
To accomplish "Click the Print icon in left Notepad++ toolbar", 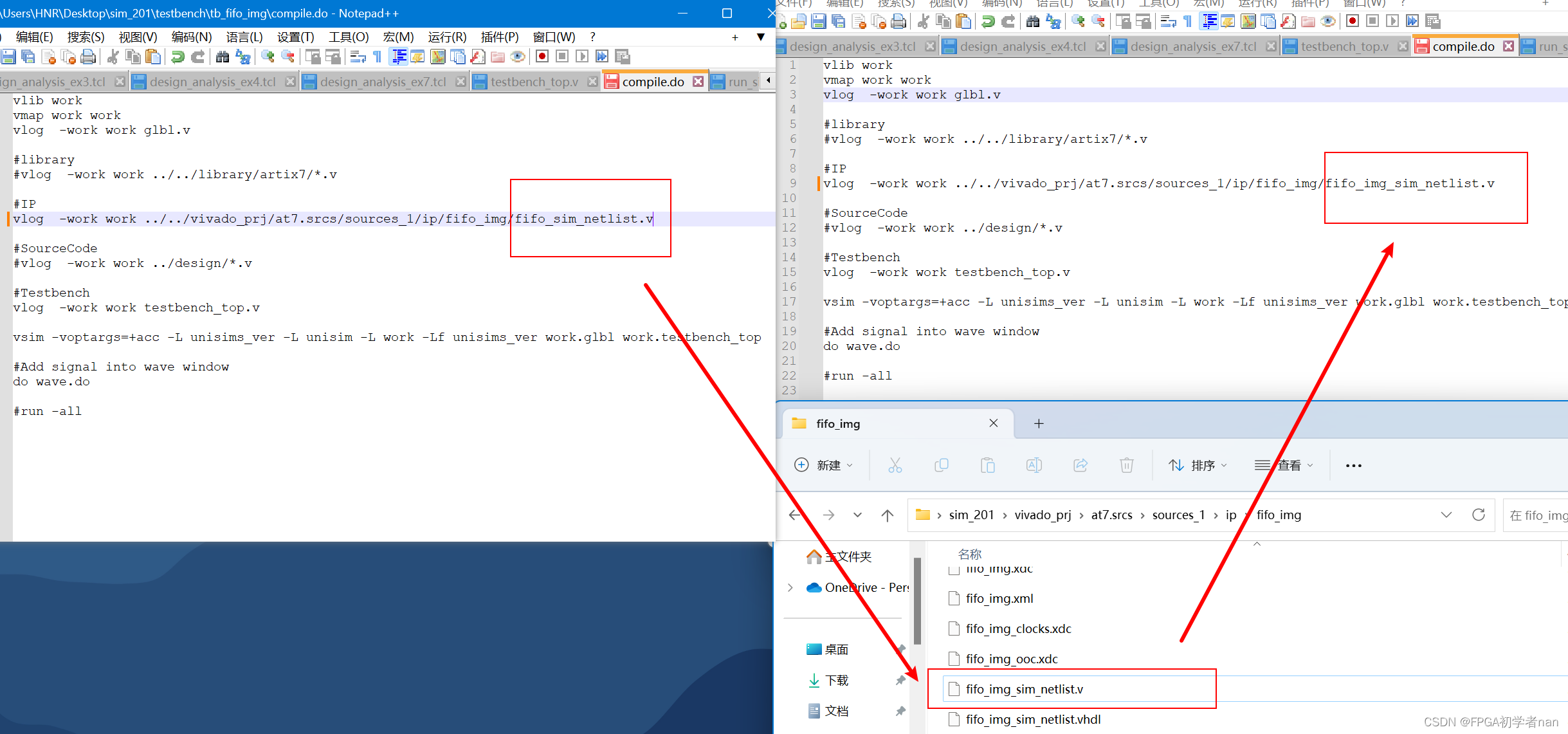I will 88,57.
